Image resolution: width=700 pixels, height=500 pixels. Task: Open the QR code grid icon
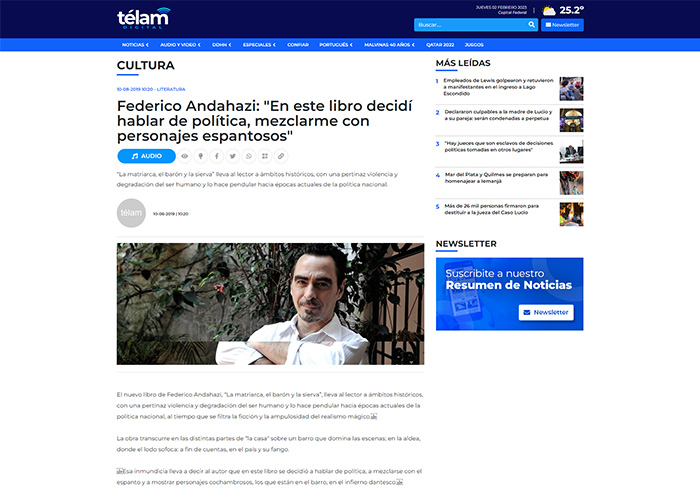265,156
